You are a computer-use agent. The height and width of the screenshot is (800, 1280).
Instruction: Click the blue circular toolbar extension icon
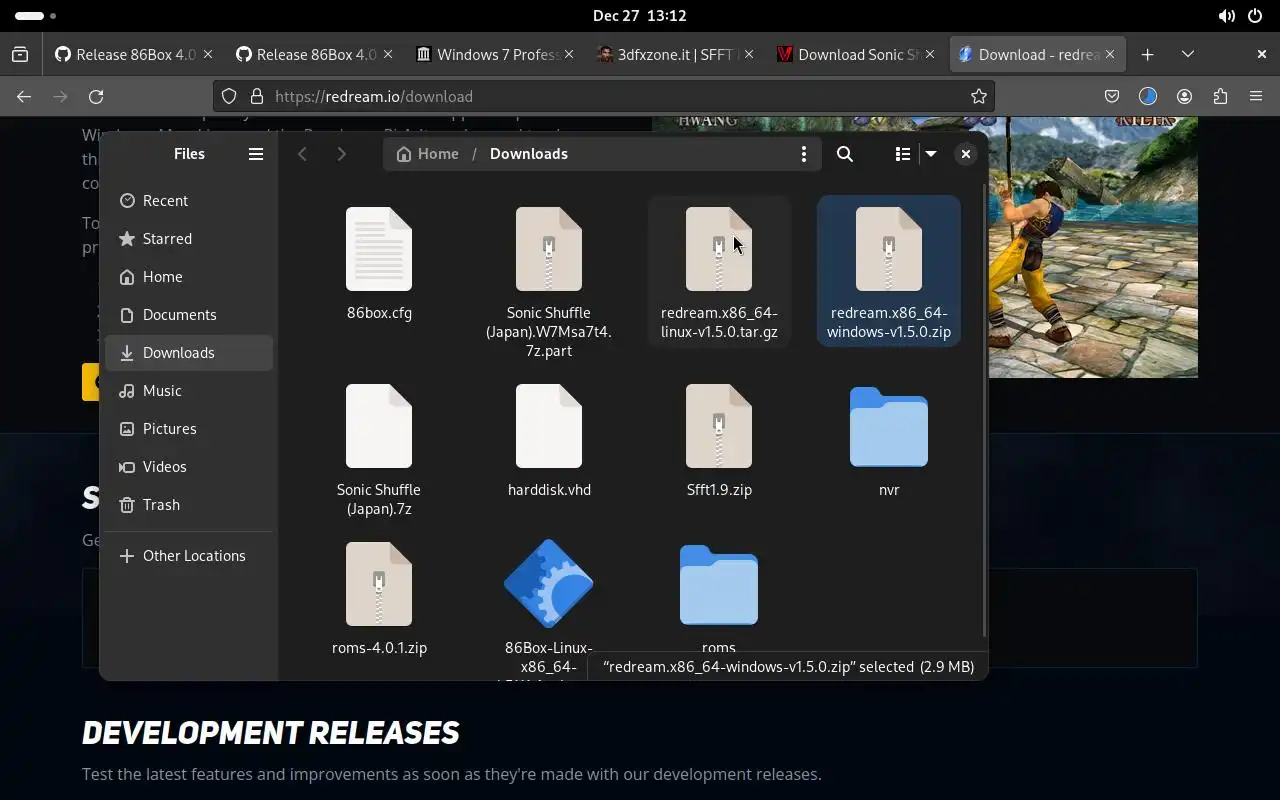tap(1148, 97)
